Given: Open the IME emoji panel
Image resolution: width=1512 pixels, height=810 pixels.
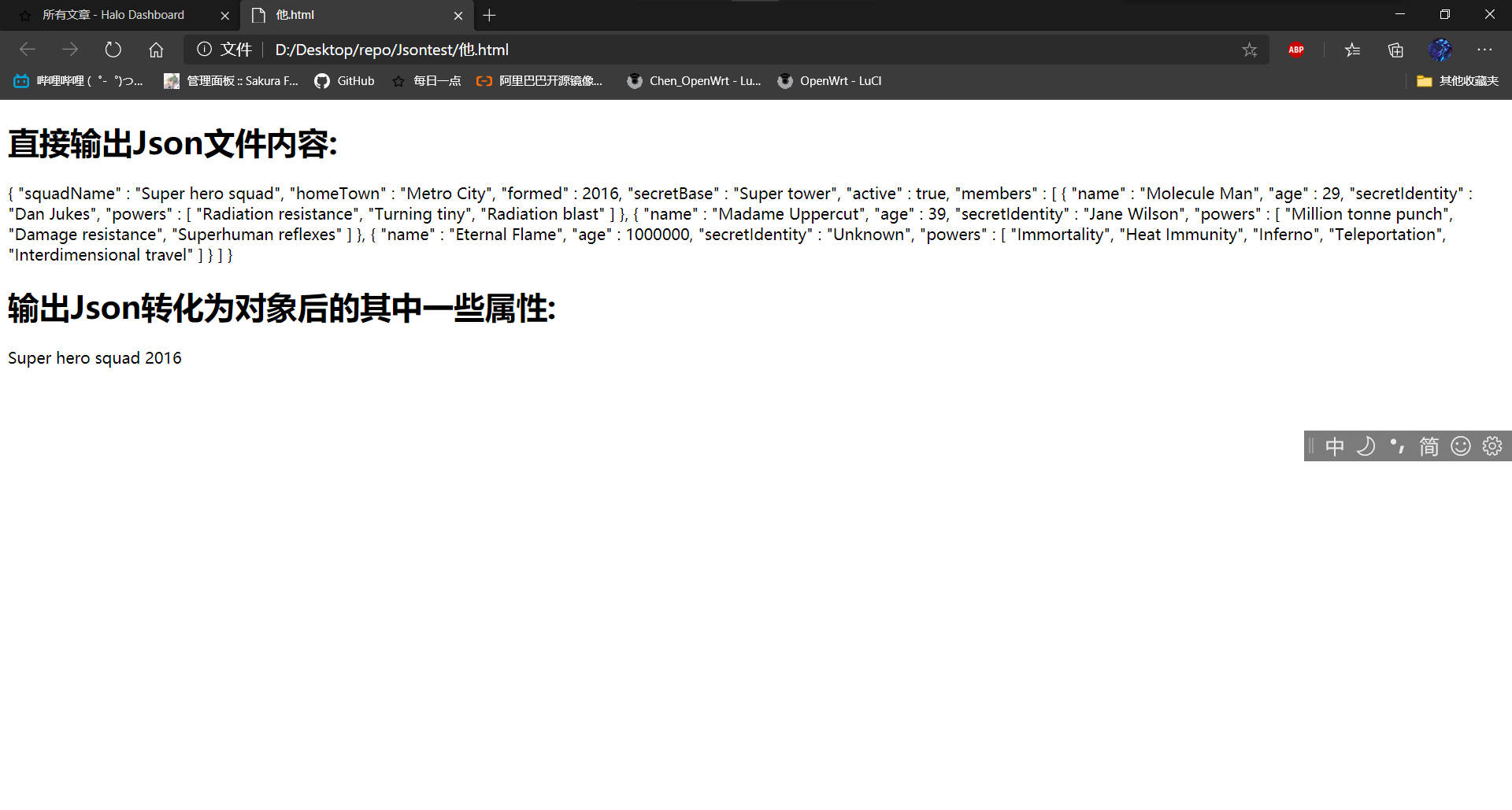Looking at the screenshot, I should click(1460, 446).
